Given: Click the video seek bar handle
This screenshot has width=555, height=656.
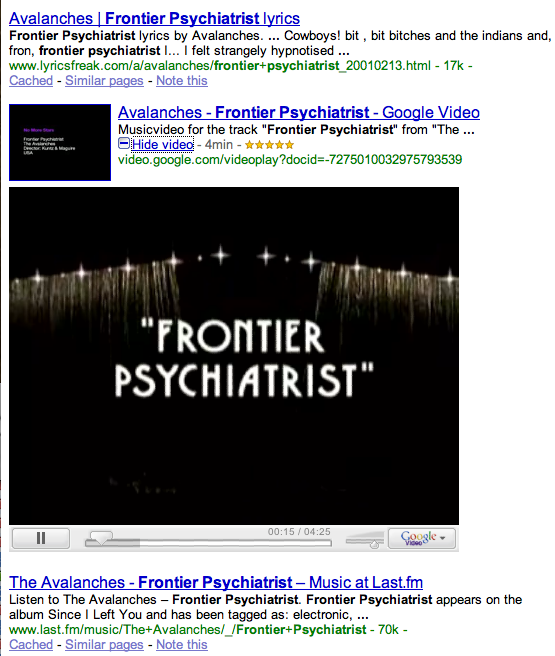Looking at the screenshot, I should [99, 538].
